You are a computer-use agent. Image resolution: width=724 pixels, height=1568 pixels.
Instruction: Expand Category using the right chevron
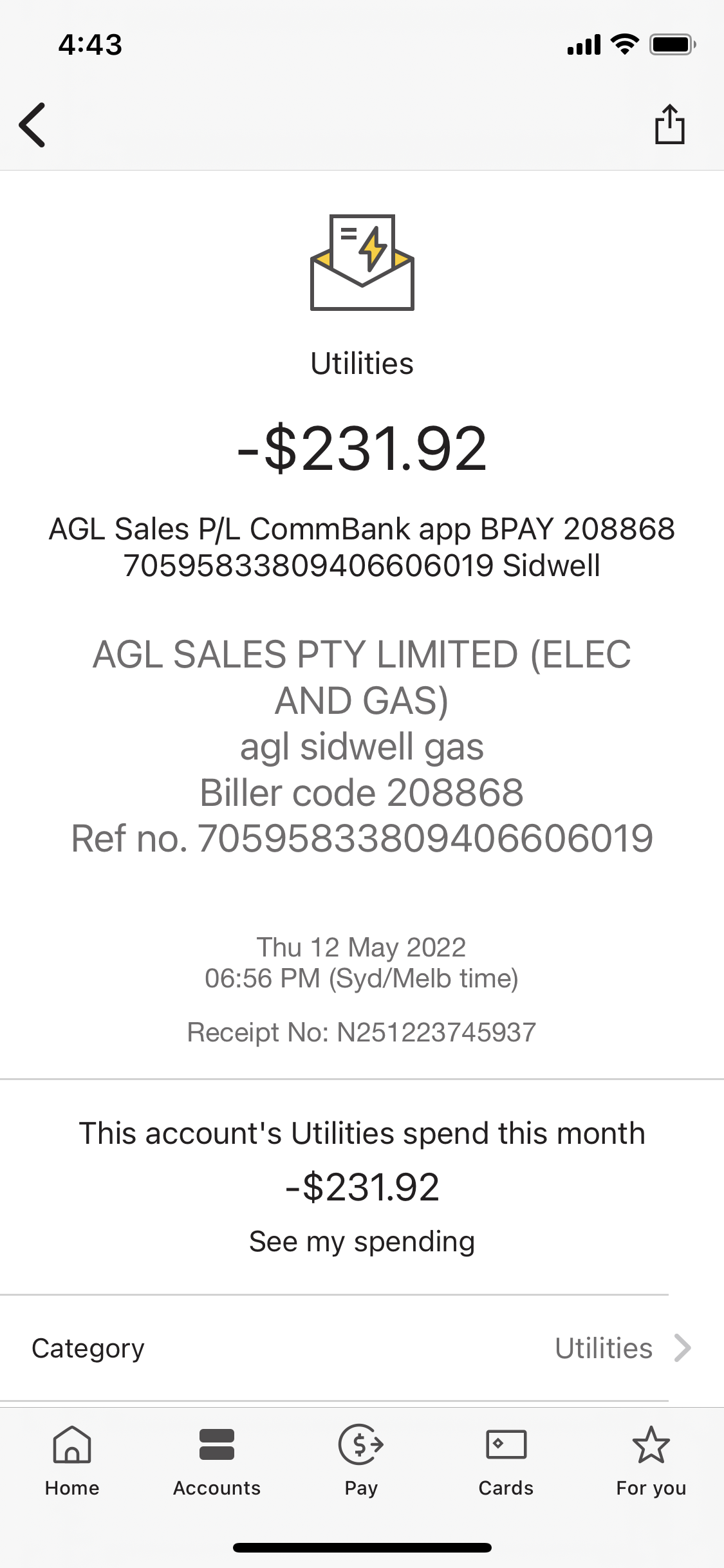pyautogui.click(x=683, y=1348)
